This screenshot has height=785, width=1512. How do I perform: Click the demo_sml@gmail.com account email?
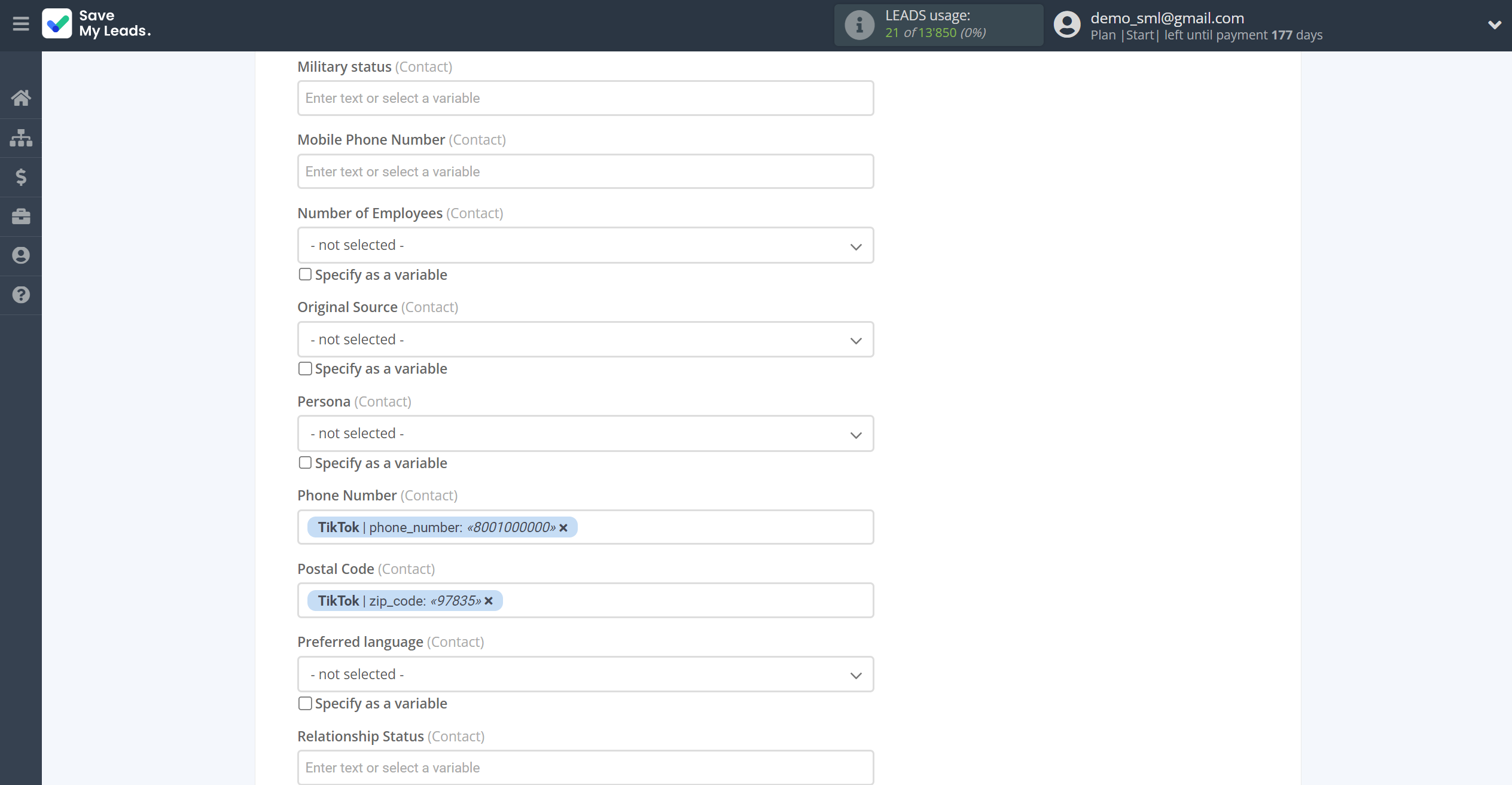(1167, 18)
